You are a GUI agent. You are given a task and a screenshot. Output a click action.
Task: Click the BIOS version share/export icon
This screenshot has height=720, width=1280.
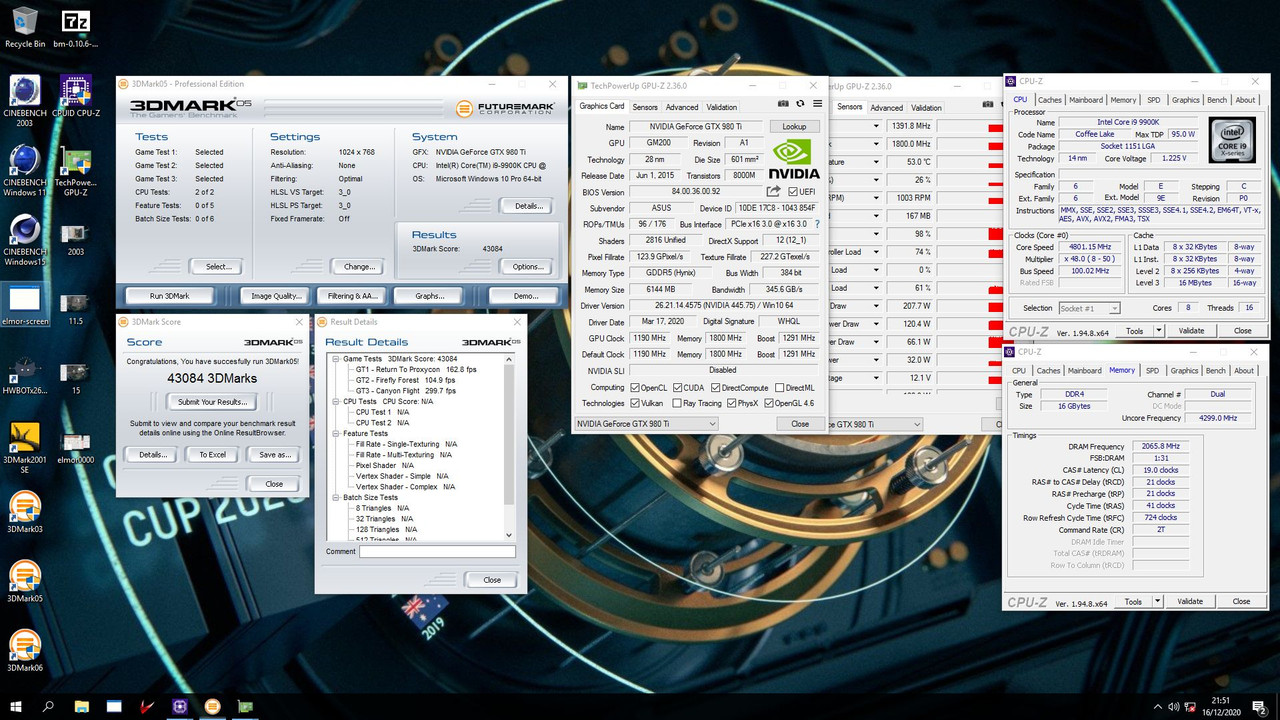pos(774,191)
